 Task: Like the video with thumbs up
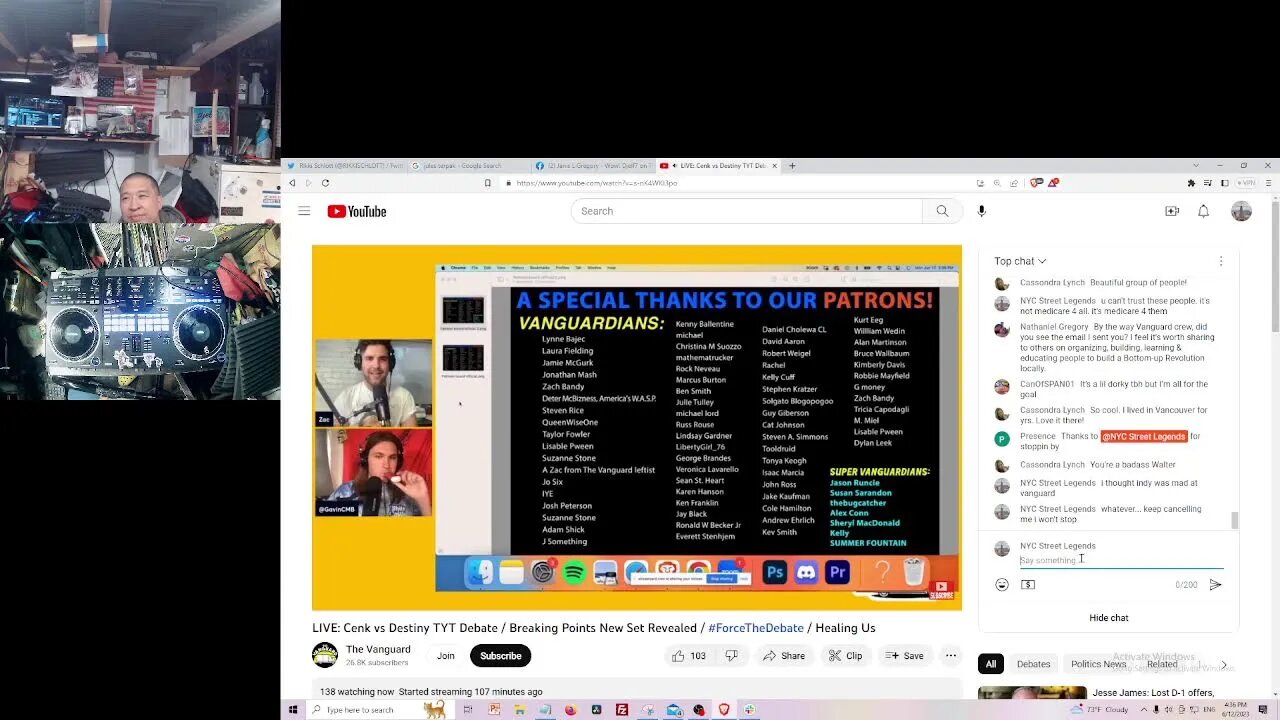pos(687,656)
